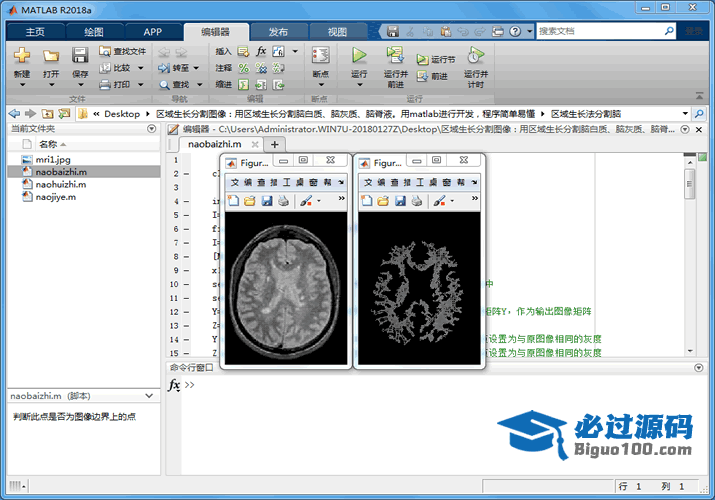Screen dimensions: 715x500
Task: Click Run and Time (运行并计时) icon
Action: click(476, 56)
